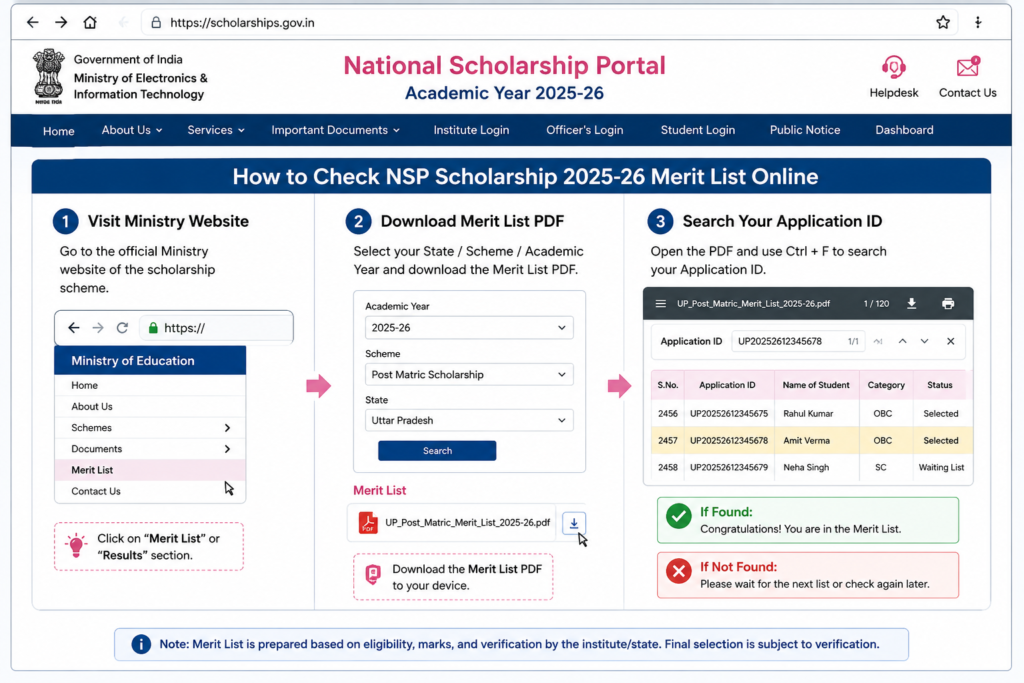Click the red cross icon beside If Not Found
The height and width of the screenshot is (683, 1024).
click(x=679, y=572)
